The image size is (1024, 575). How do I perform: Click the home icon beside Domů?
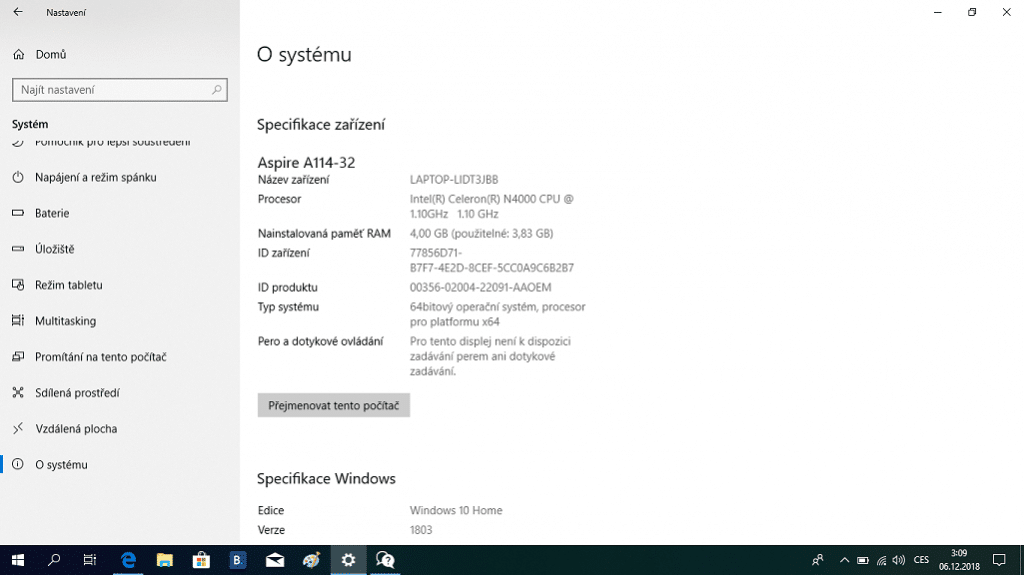tap(19, 55)
